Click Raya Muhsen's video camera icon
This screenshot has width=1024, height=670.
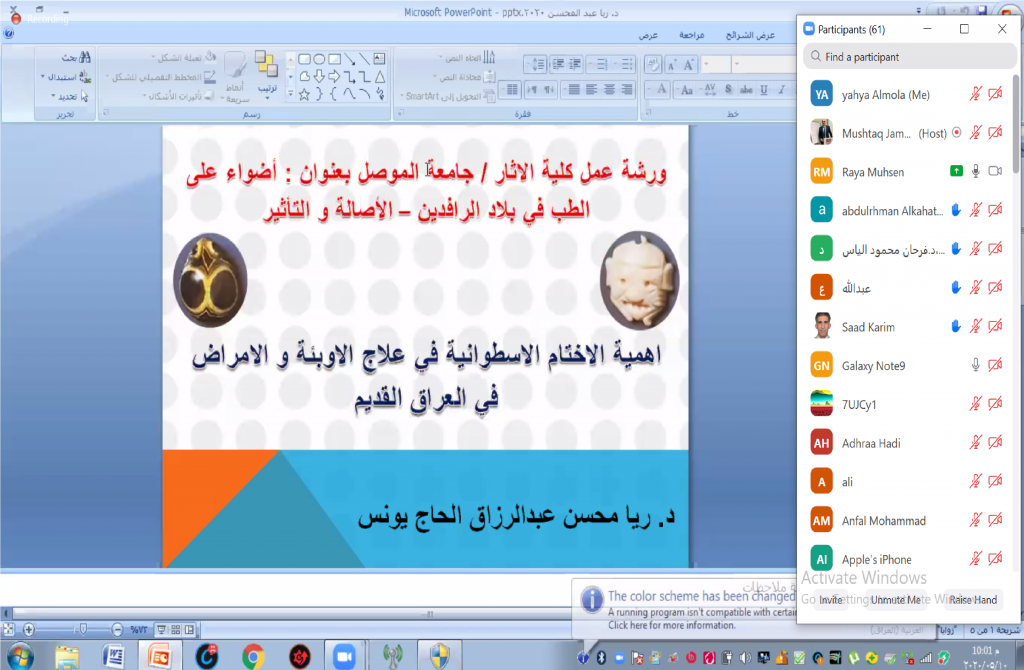pos(995,172)
